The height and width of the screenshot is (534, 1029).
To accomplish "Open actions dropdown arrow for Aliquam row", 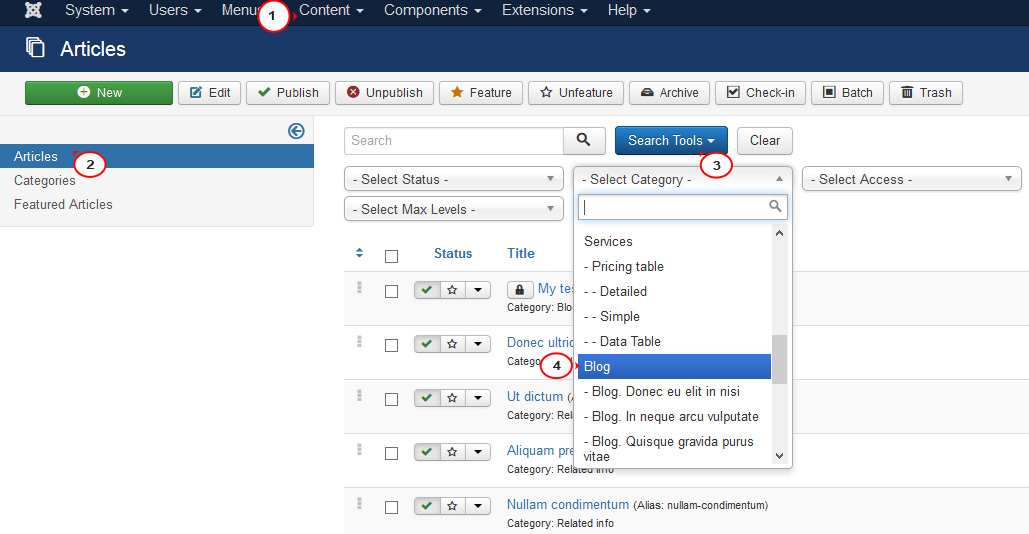I will click(x=478, y=451).
